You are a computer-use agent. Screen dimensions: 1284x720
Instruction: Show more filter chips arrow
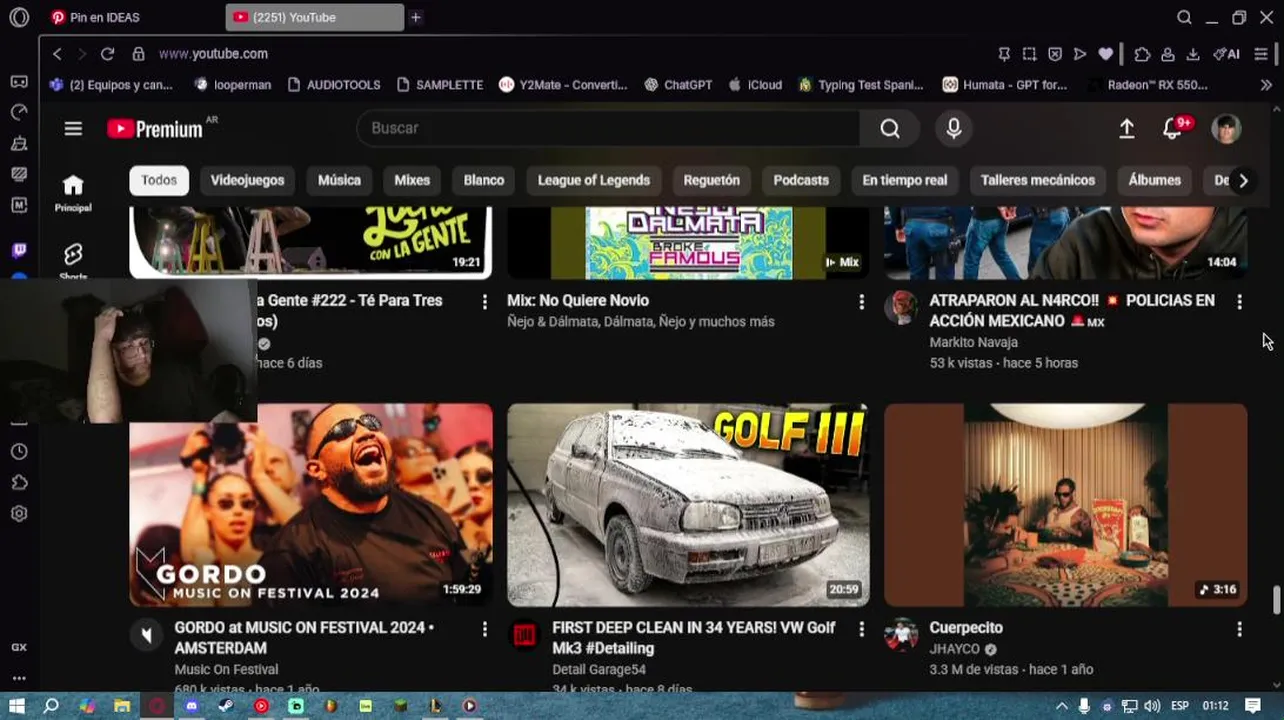pyautogui.click(x=1243, y=181)
